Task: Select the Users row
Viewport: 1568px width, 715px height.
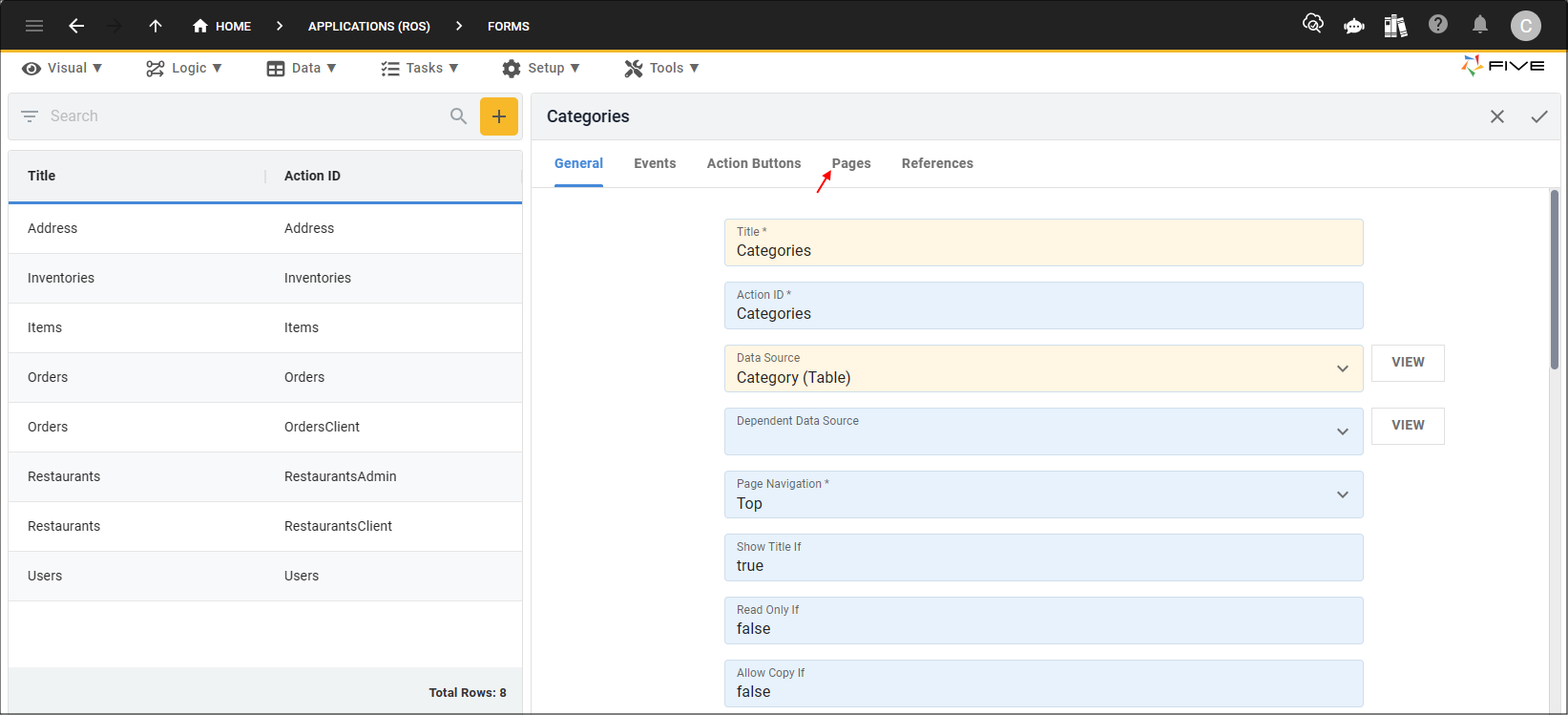Action: (265, 576)
